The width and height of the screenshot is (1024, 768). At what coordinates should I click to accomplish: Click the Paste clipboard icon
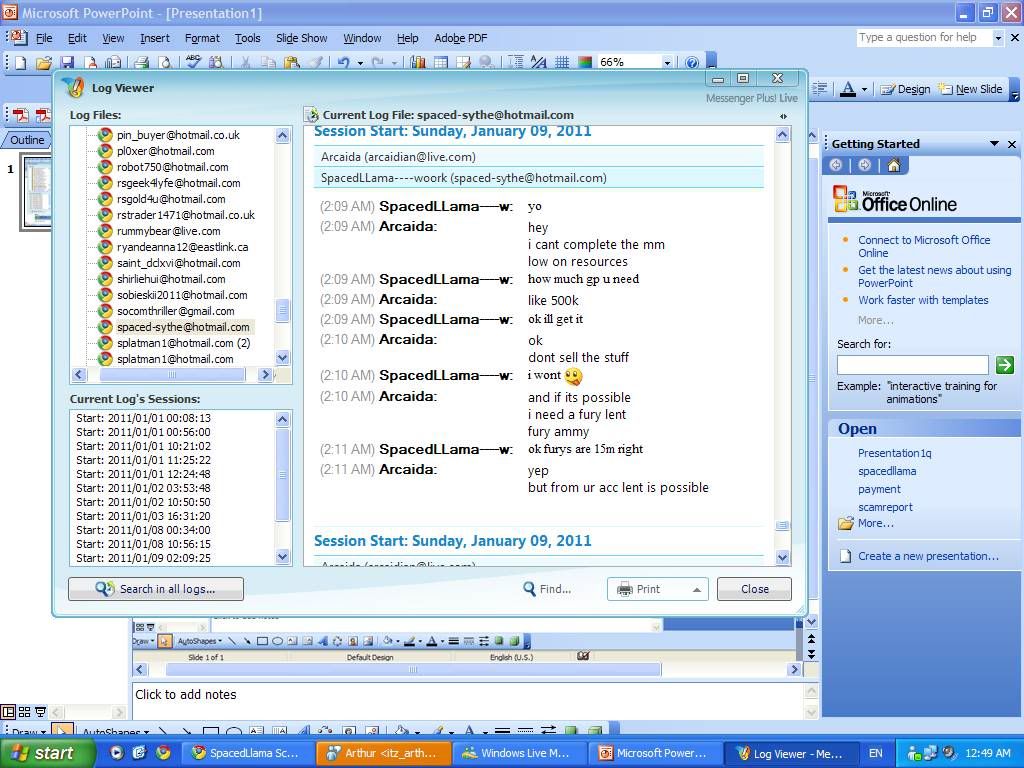[292, 63]
